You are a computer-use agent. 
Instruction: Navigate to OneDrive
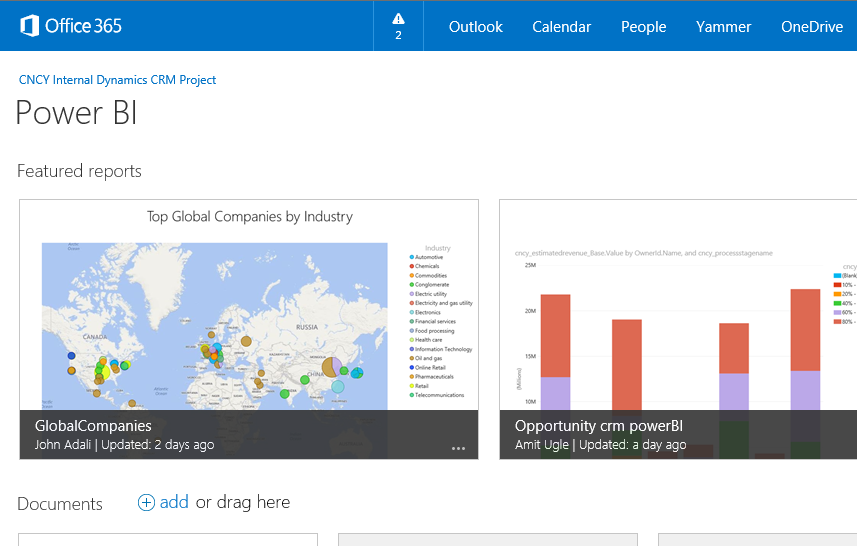tap(811, 27)
